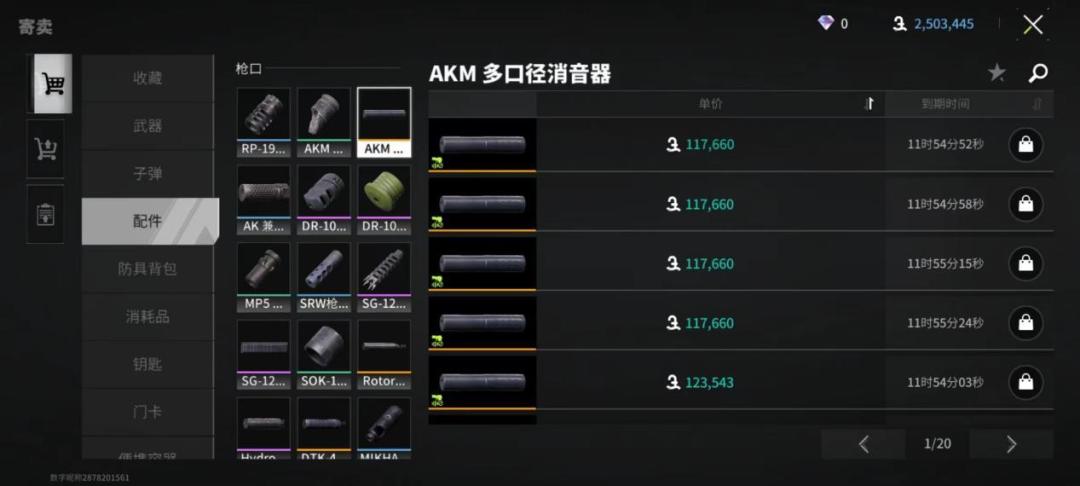This screenshot has height=486, width=1080.
Task: Click the 2,503,445 coin balance
Action: [944, 24]
